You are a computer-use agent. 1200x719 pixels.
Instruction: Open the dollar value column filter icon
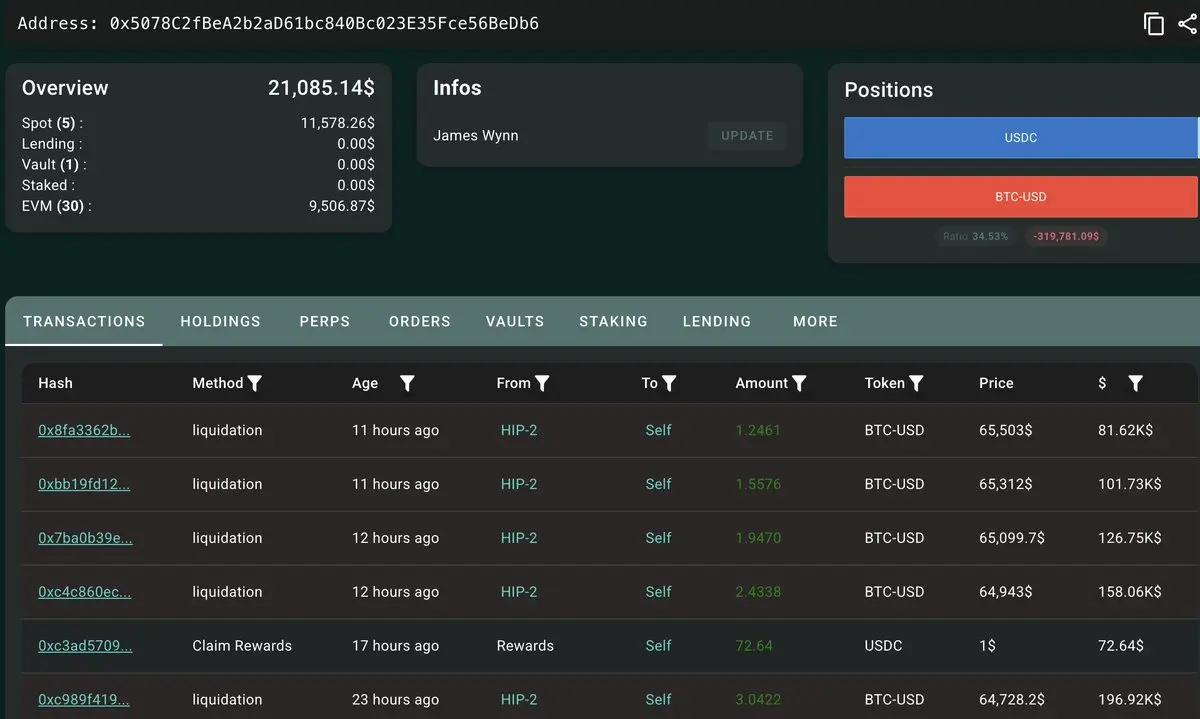click(x=1135, y=383)
